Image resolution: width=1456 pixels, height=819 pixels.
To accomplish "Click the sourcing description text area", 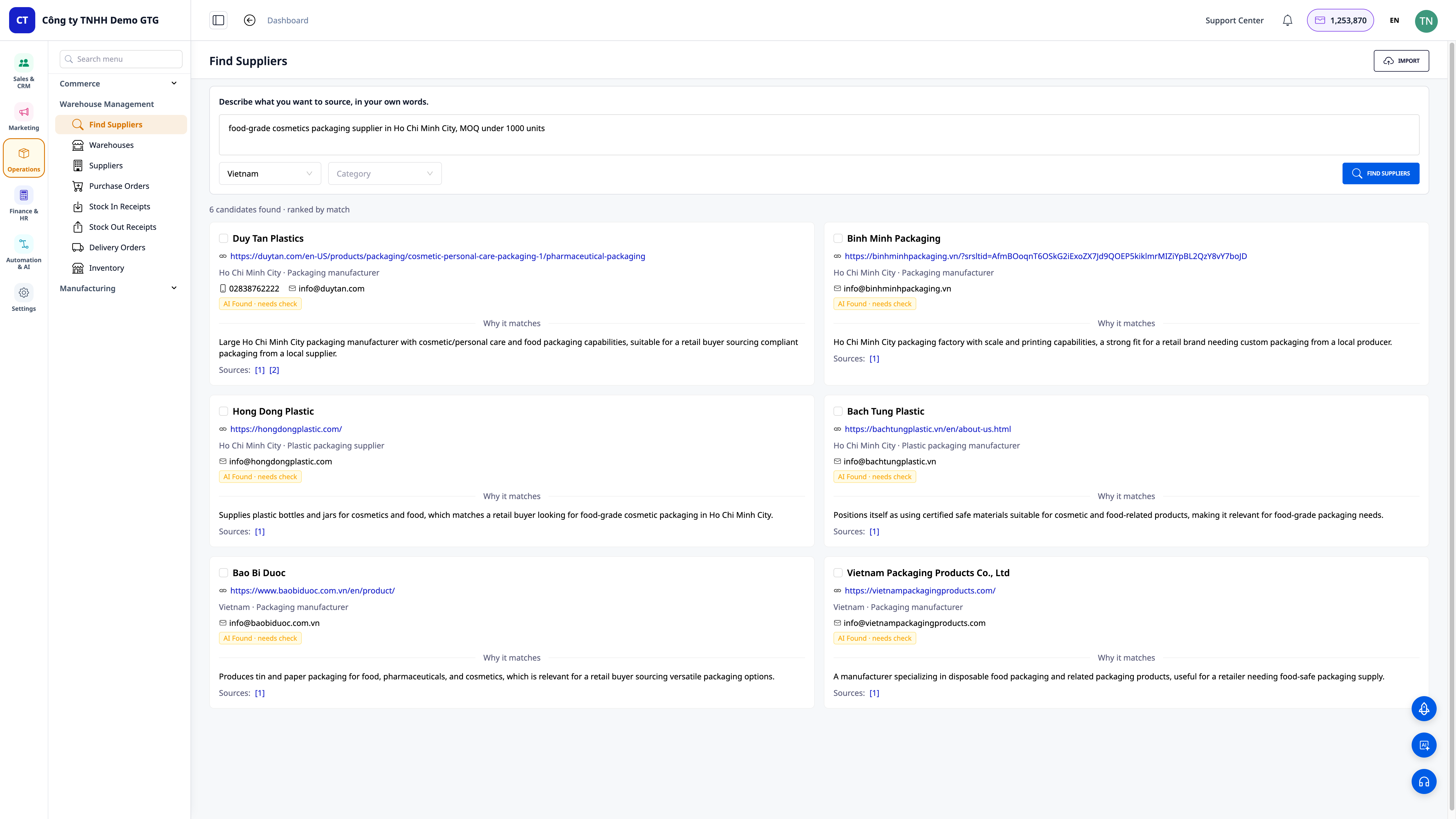I will point(818,135).
